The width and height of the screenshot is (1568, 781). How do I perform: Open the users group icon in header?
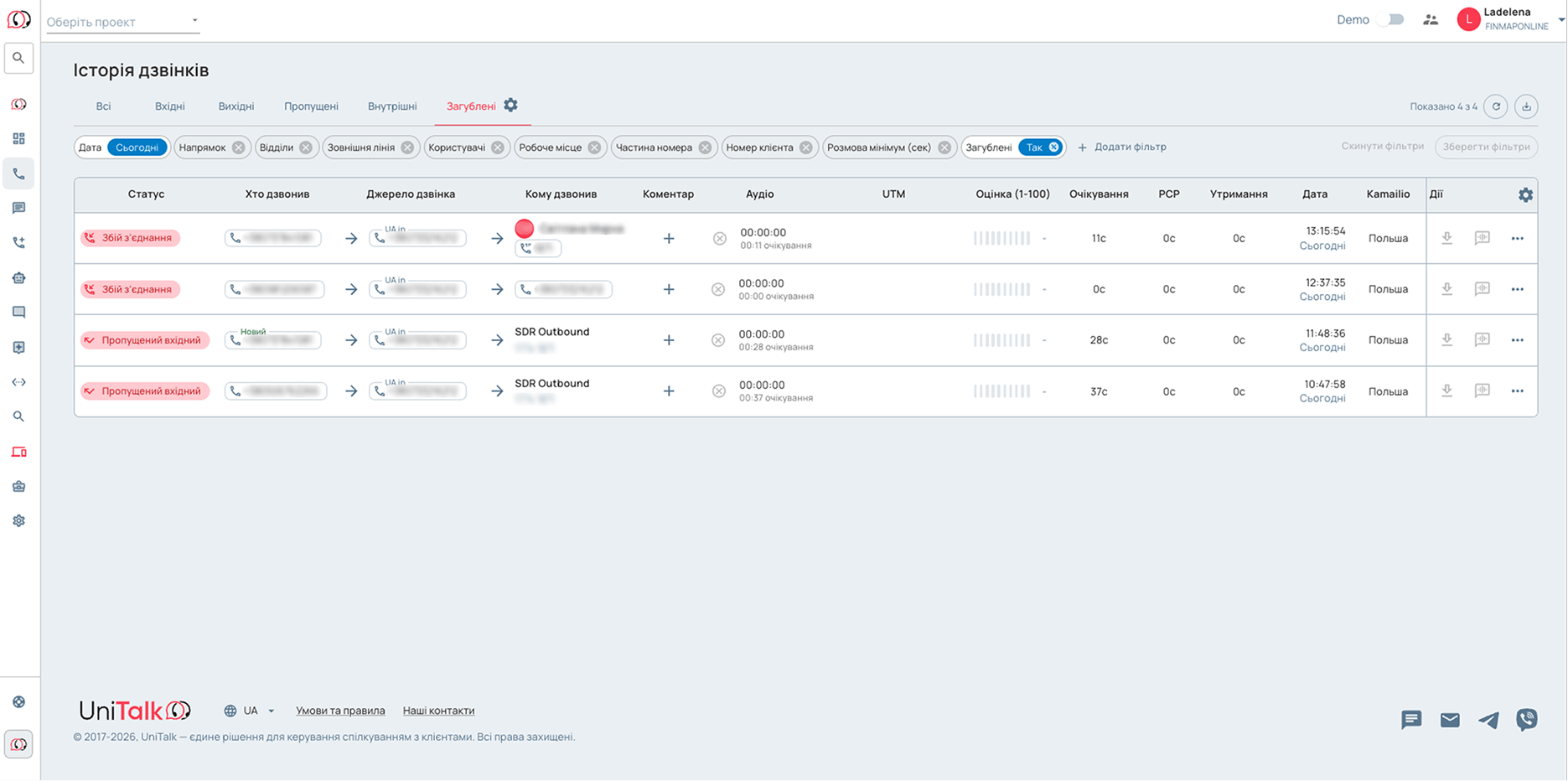pyautogui.click(x=1431, y=19)
